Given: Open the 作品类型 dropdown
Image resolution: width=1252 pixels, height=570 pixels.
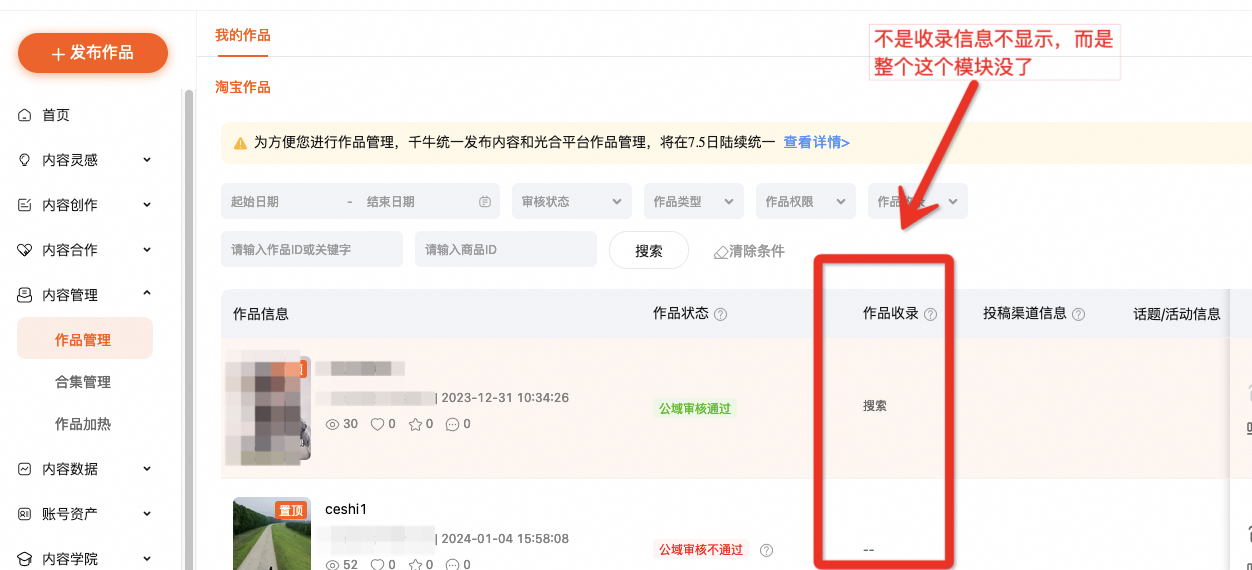Looking at the screenshot, I should click(694, 201).
